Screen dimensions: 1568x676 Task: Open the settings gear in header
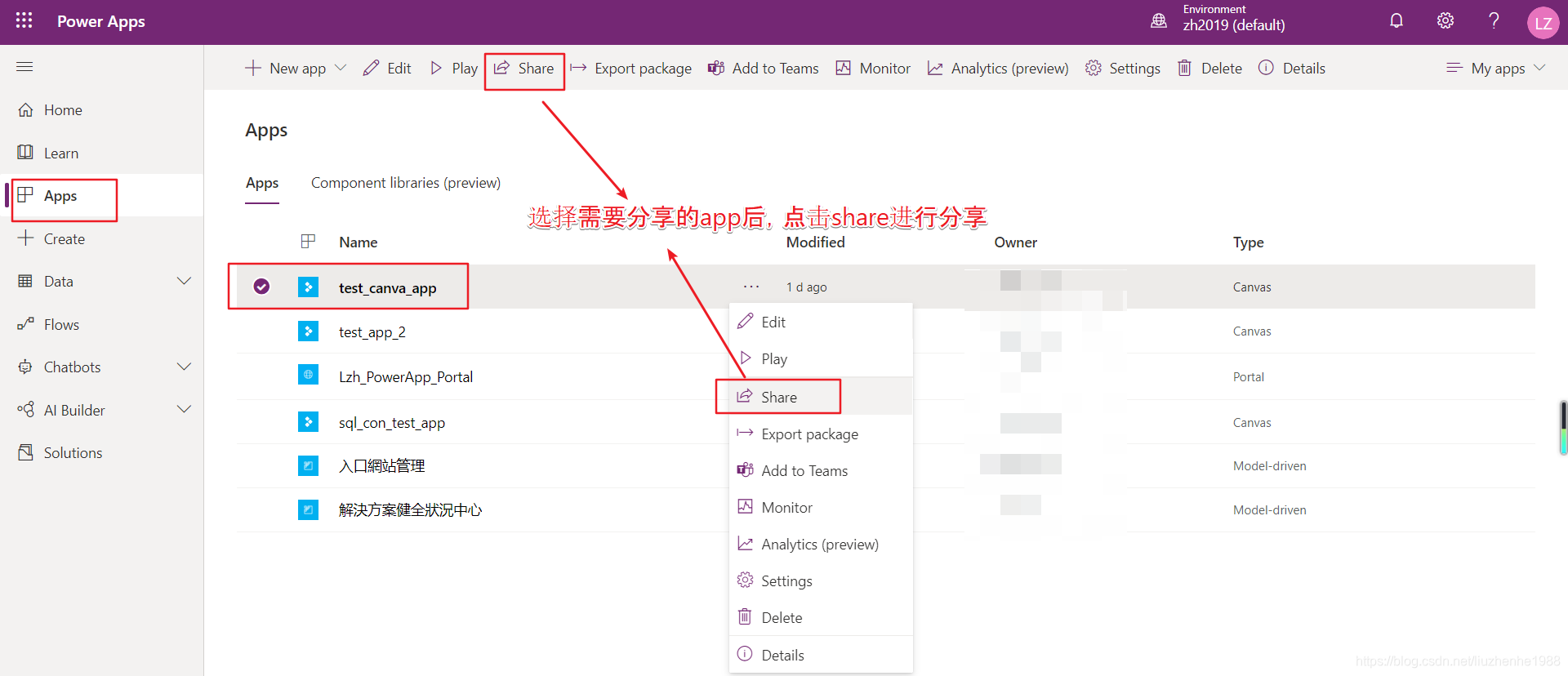point(1445,21)
